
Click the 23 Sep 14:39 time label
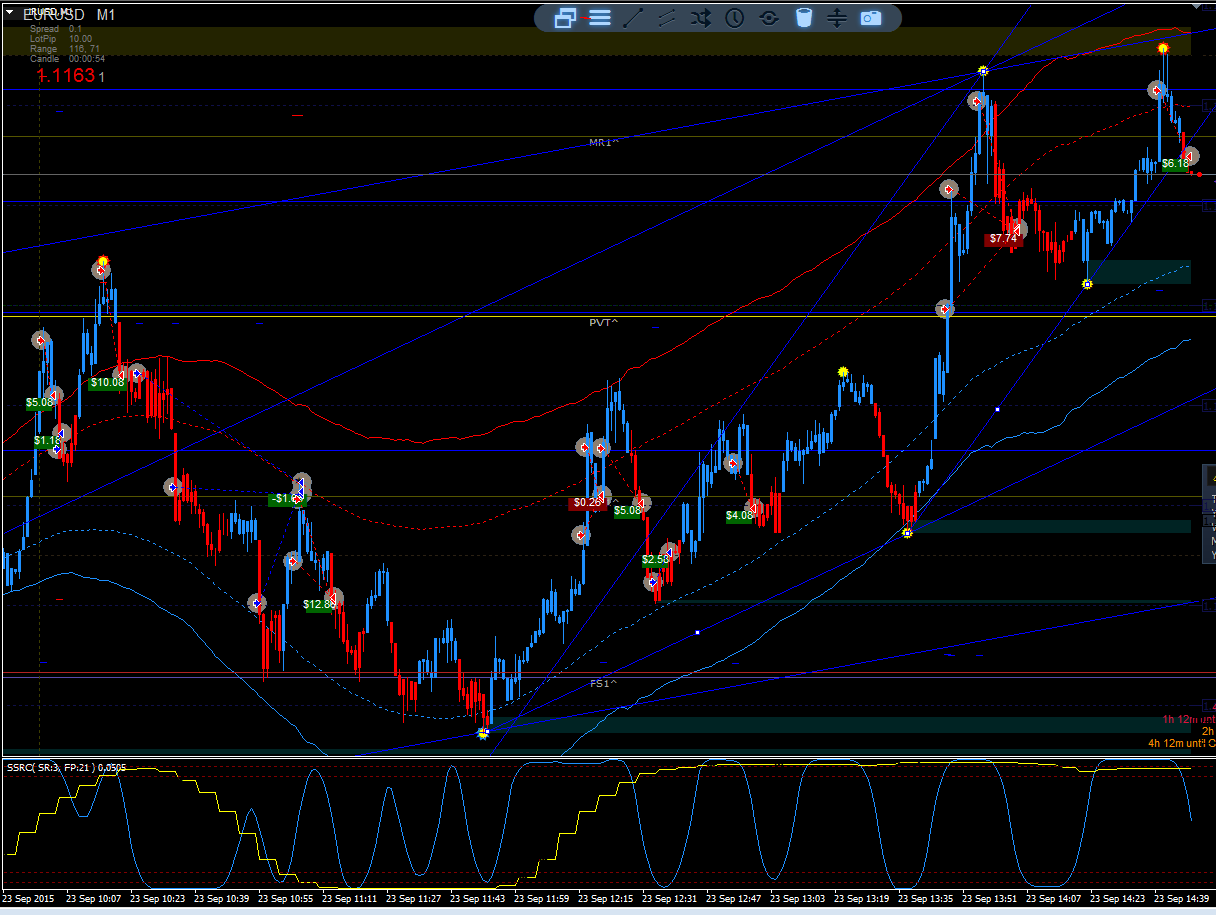click(1181, 899)
